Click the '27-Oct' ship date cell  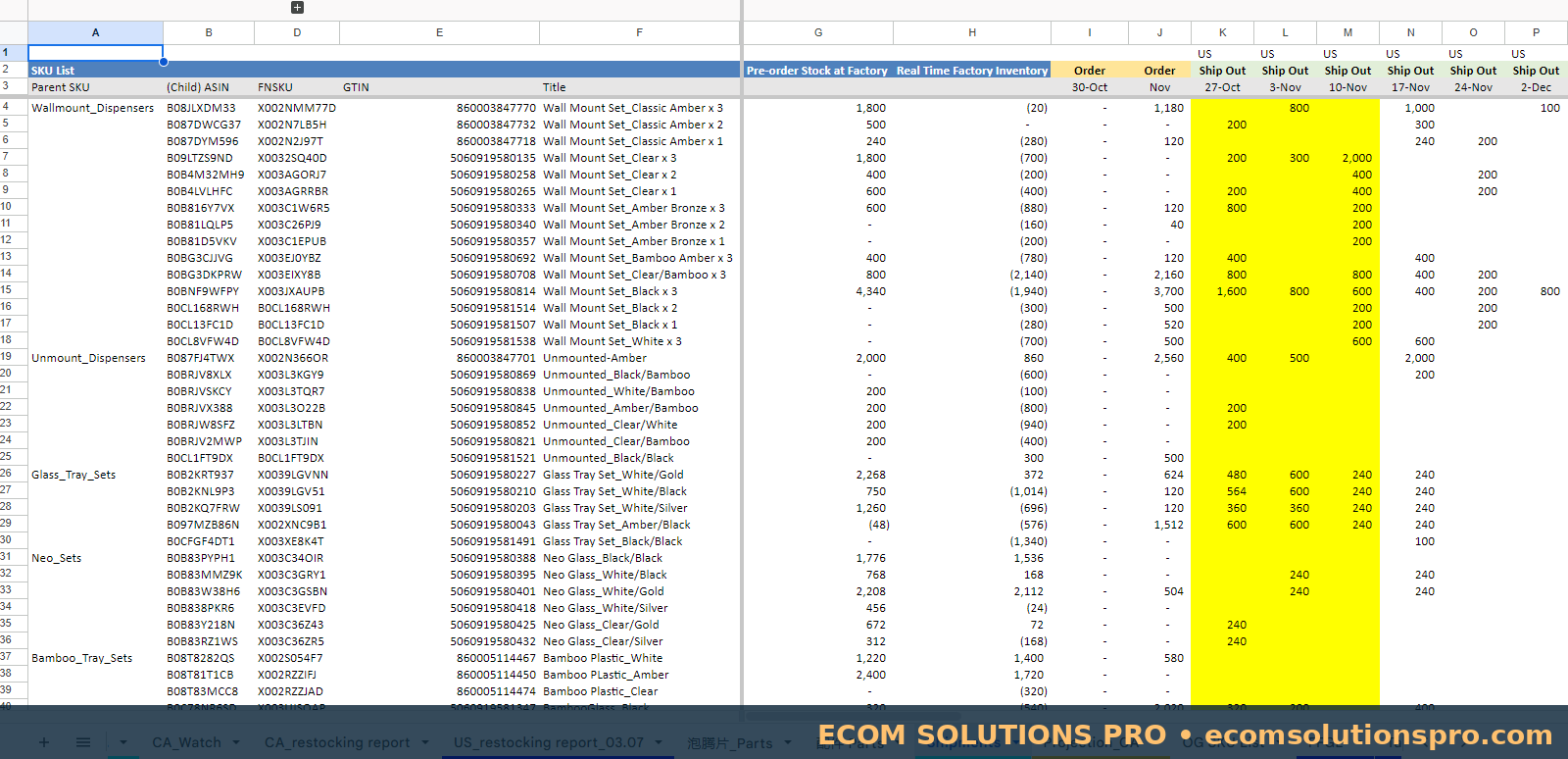pos(1222,87)
